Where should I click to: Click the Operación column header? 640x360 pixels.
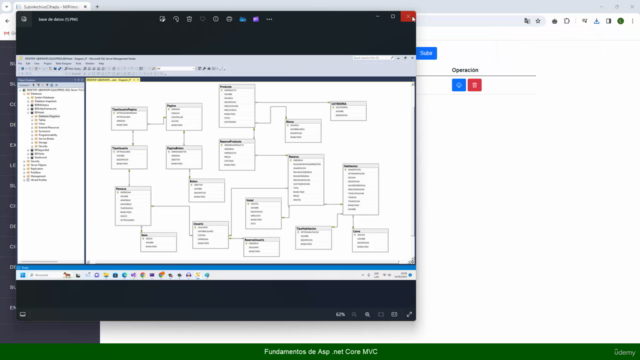(465, 70)
